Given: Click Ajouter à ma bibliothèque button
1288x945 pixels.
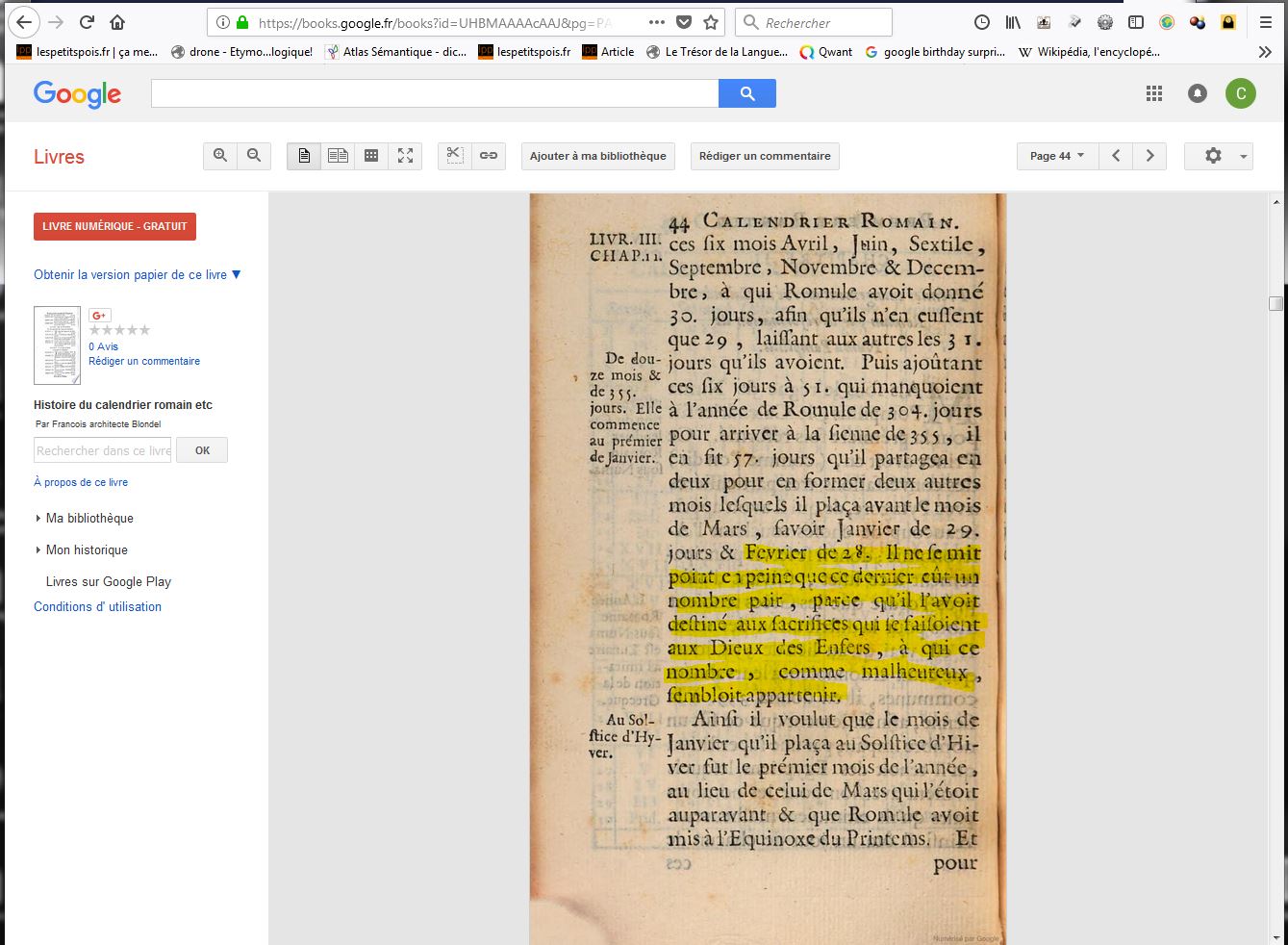Looking at the screenshot, I should [x=597, y=156].
